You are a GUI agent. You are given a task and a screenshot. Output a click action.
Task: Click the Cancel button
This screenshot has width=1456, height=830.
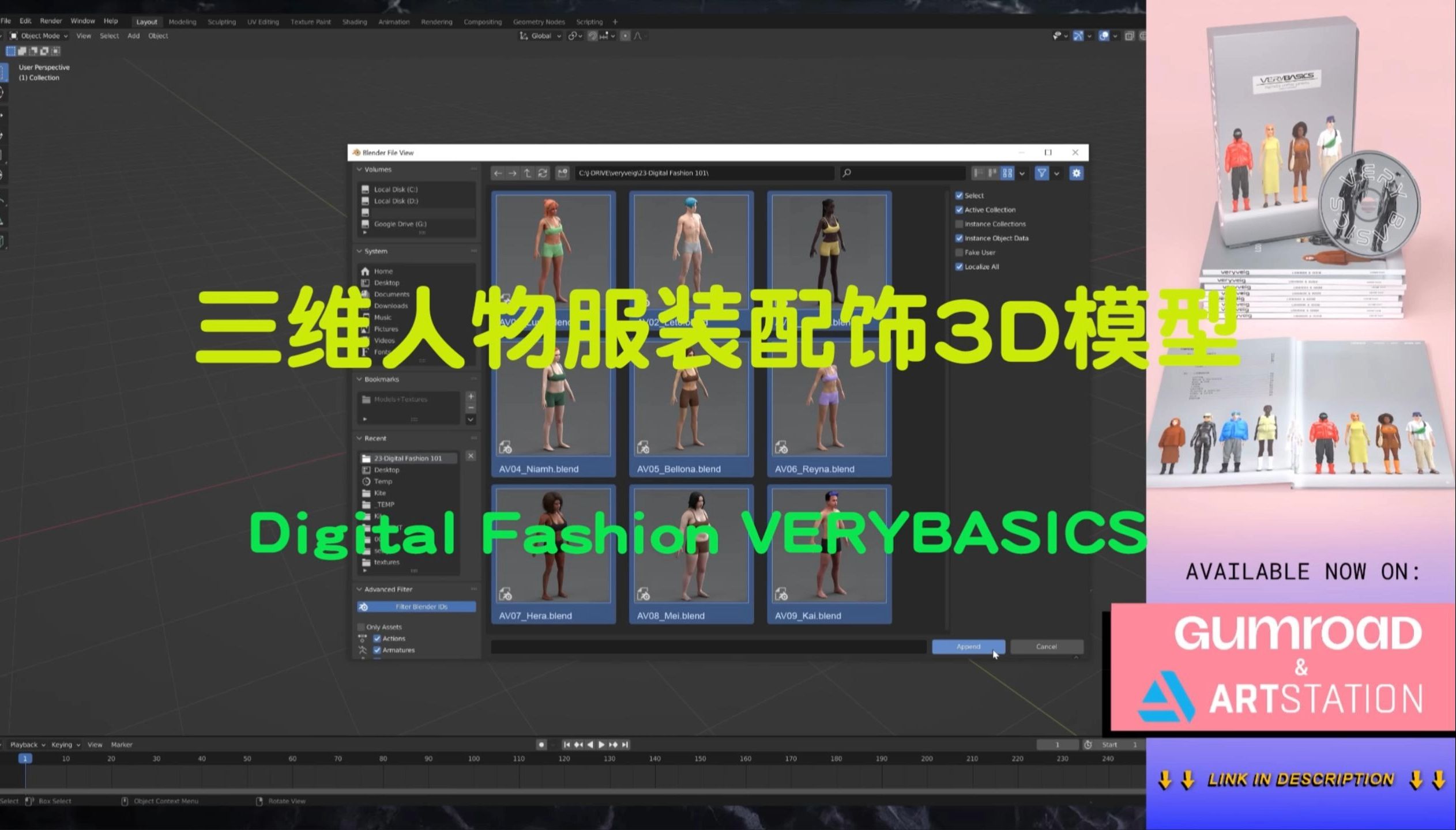click(1046, 647)
